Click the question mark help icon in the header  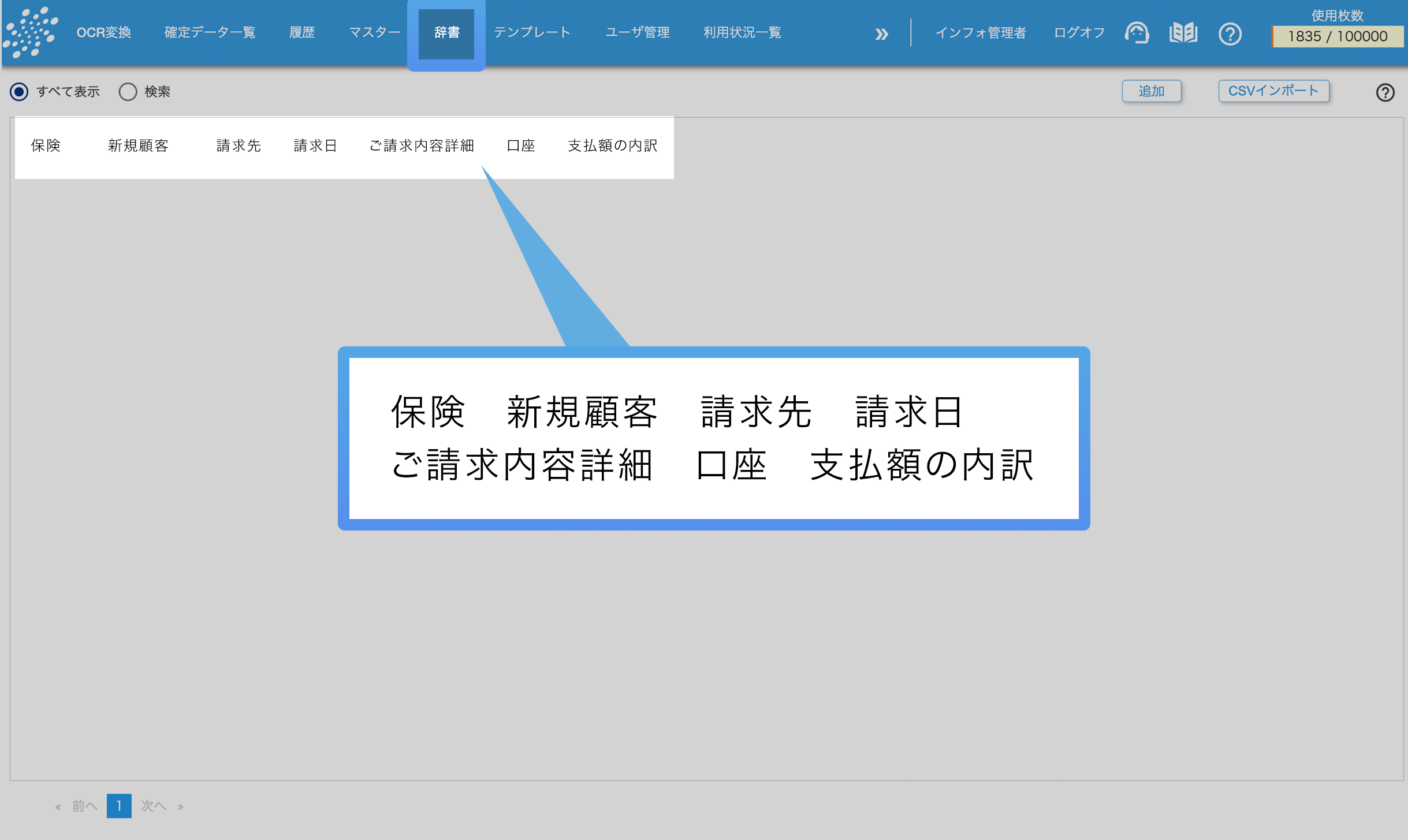coord(1231,33)
